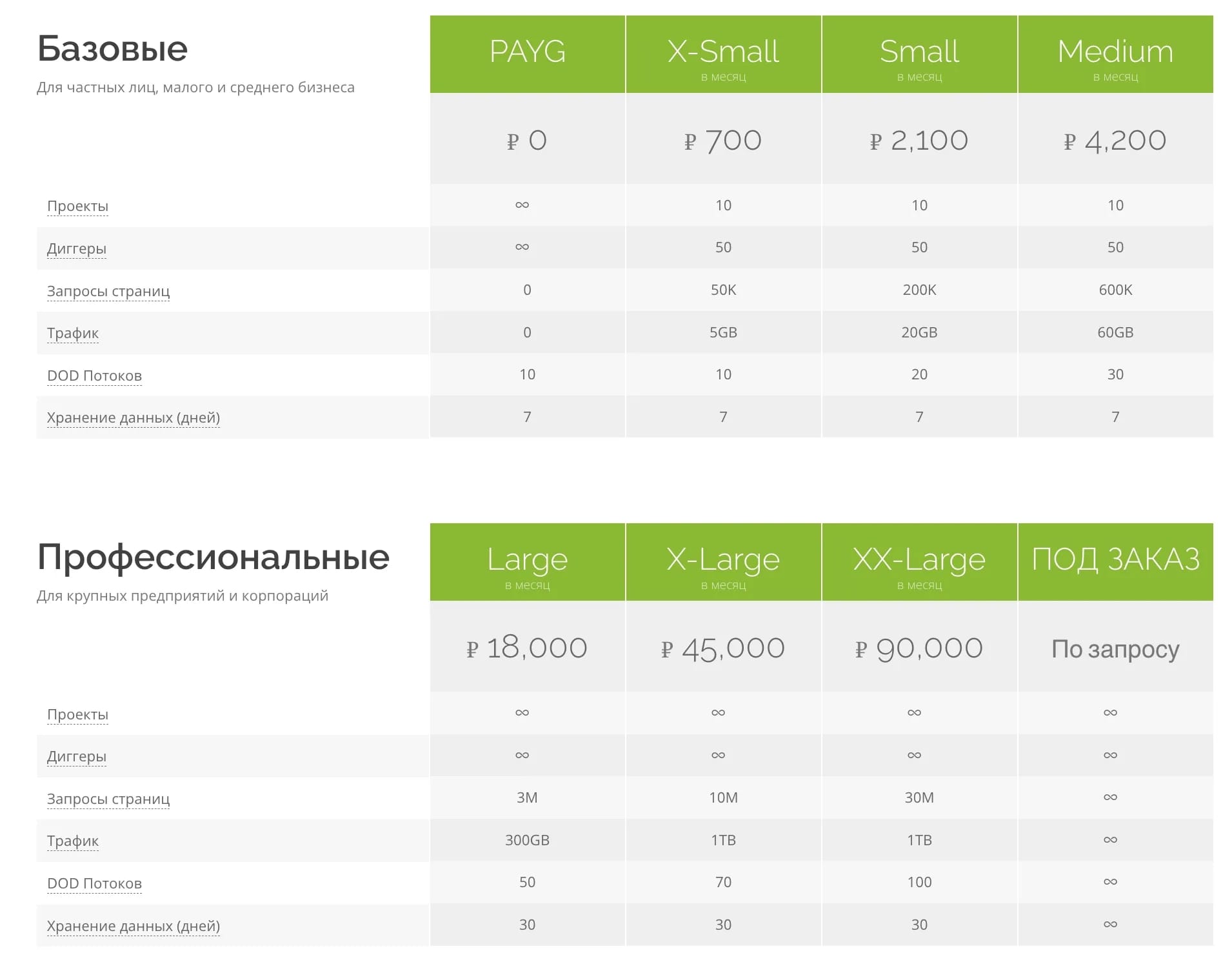This screenshot has width=1232, height=962.
Task: Select the X-Small plan header
Action: coord(723,54)
